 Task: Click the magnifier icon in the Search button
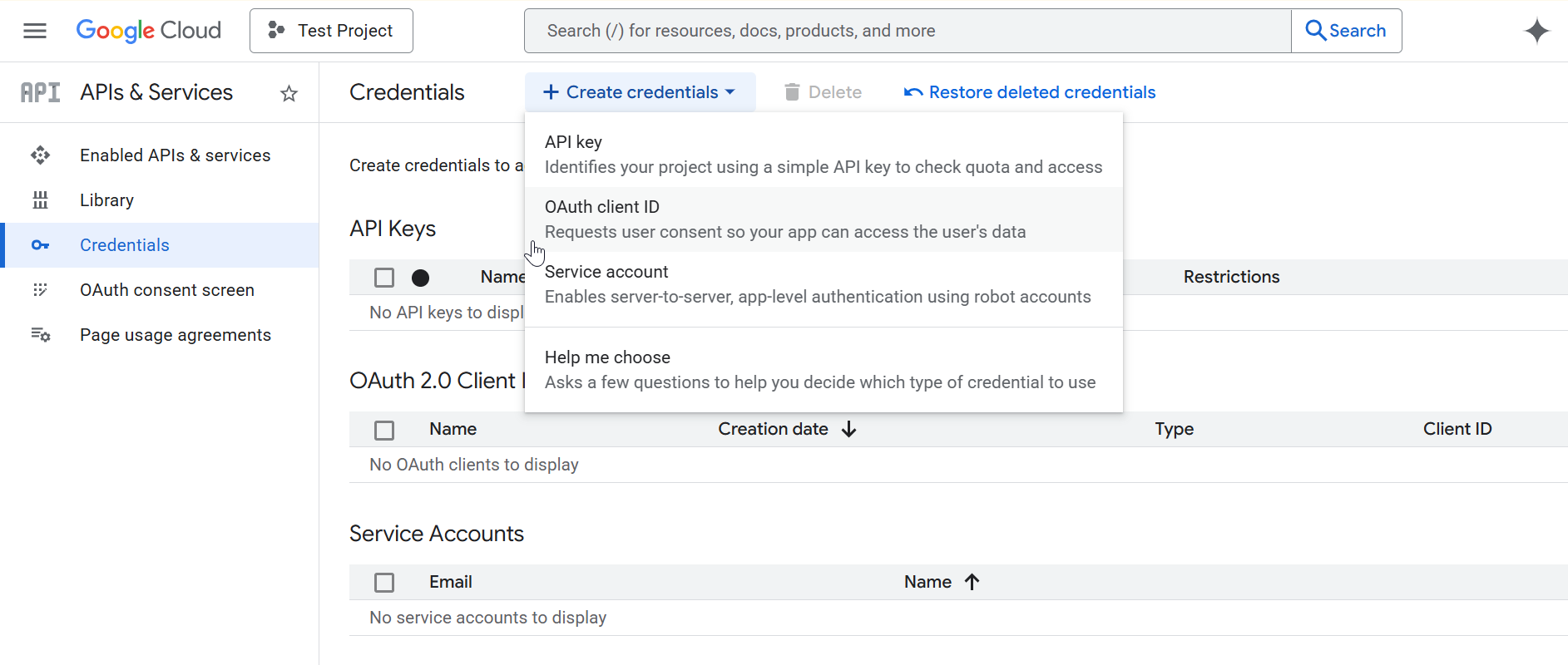1315,31
